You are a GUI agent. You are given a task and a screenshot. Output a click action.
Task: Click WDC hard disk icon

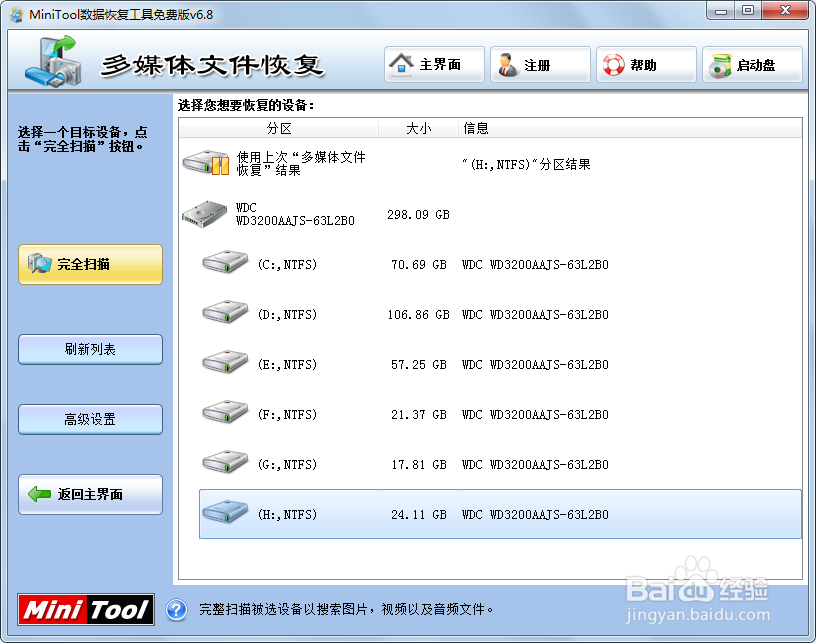[205, 214]
